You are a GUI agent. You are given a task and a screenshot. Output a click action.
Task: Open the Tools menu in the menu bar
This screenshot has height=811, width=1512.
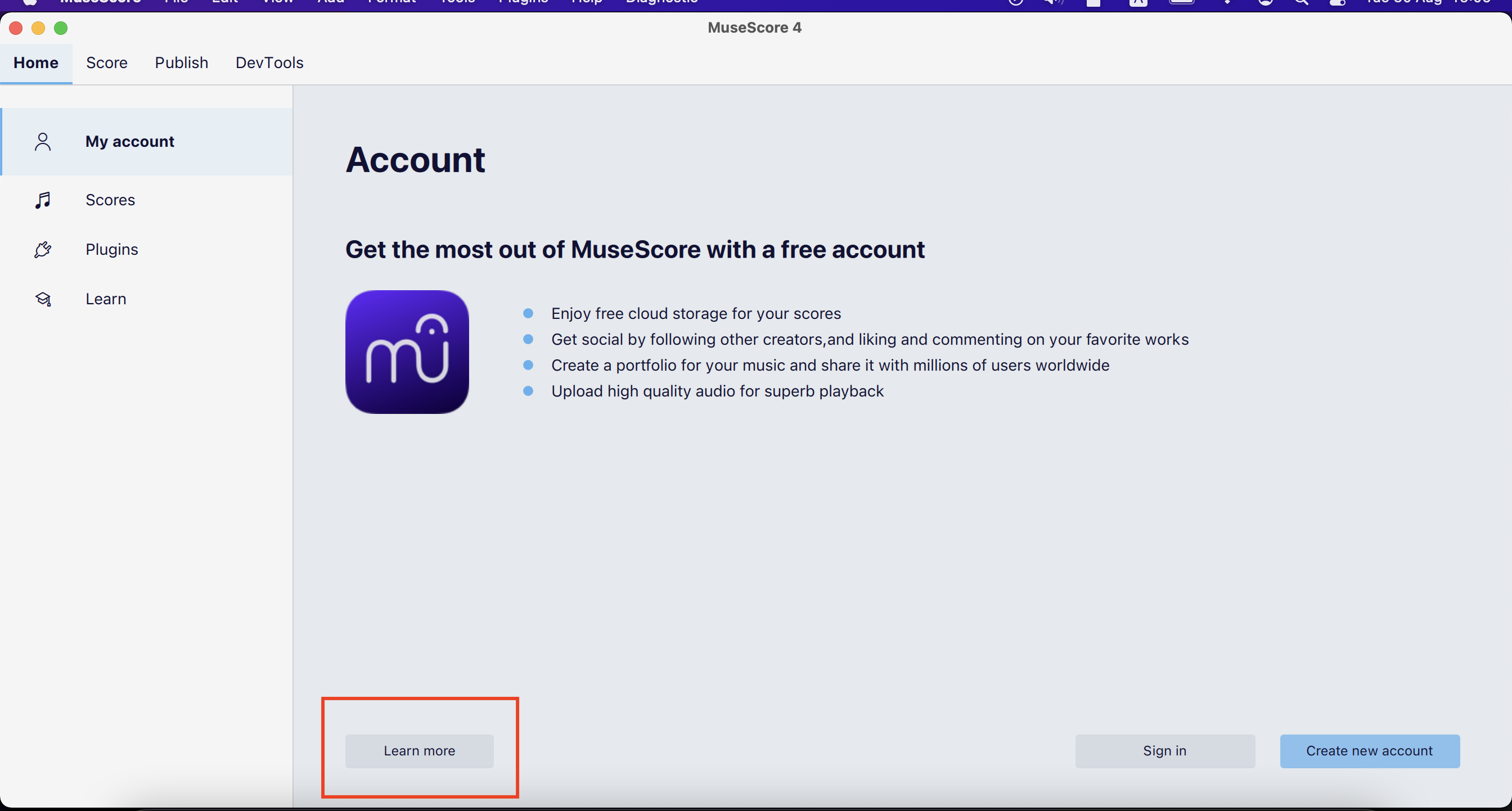[457, 3]
